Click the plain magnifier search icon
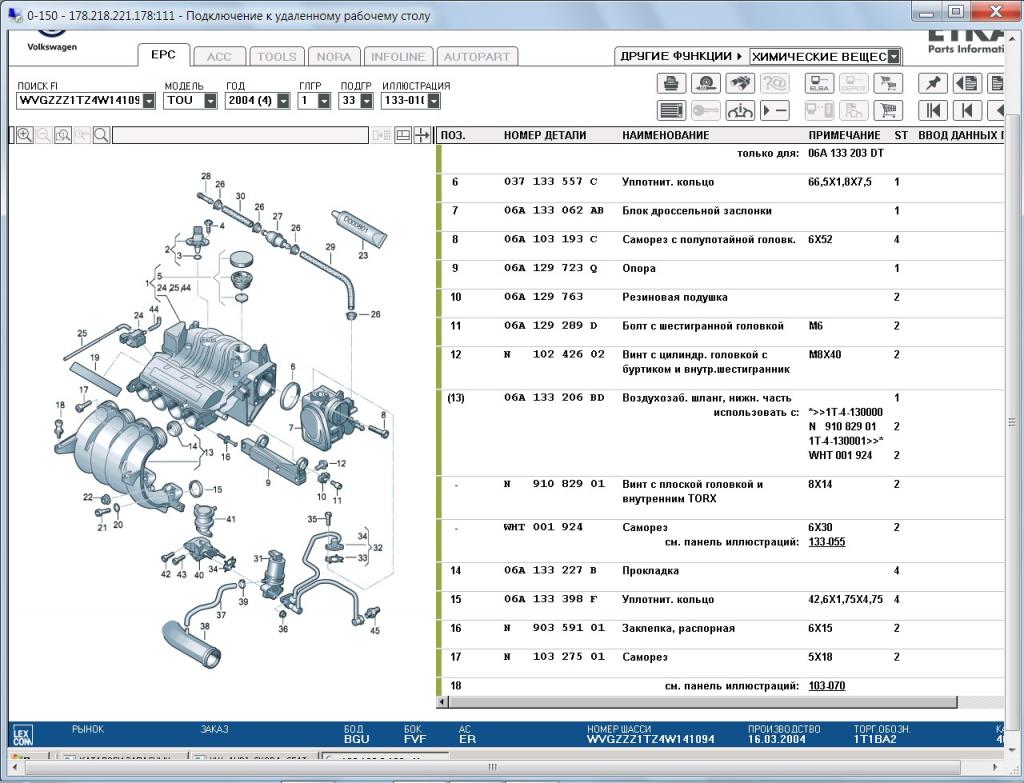 point(101,135)
